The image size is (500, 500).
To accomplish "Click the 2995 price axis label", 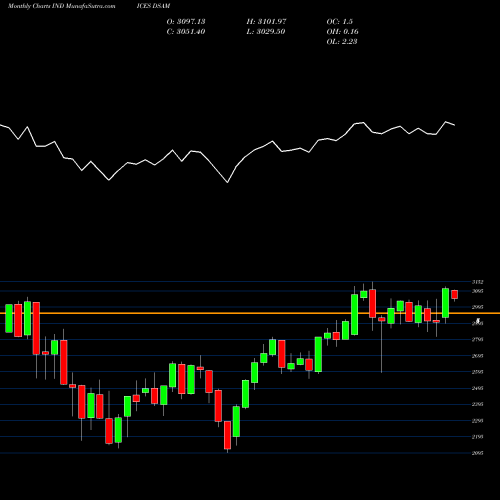I will (478, 307).
